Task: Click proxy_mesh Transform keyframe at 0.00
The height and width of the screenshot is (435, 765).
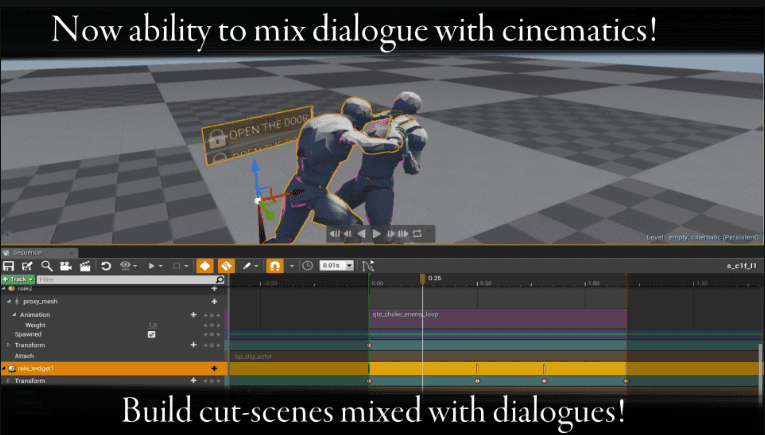Action: click(x=369, y=345)
